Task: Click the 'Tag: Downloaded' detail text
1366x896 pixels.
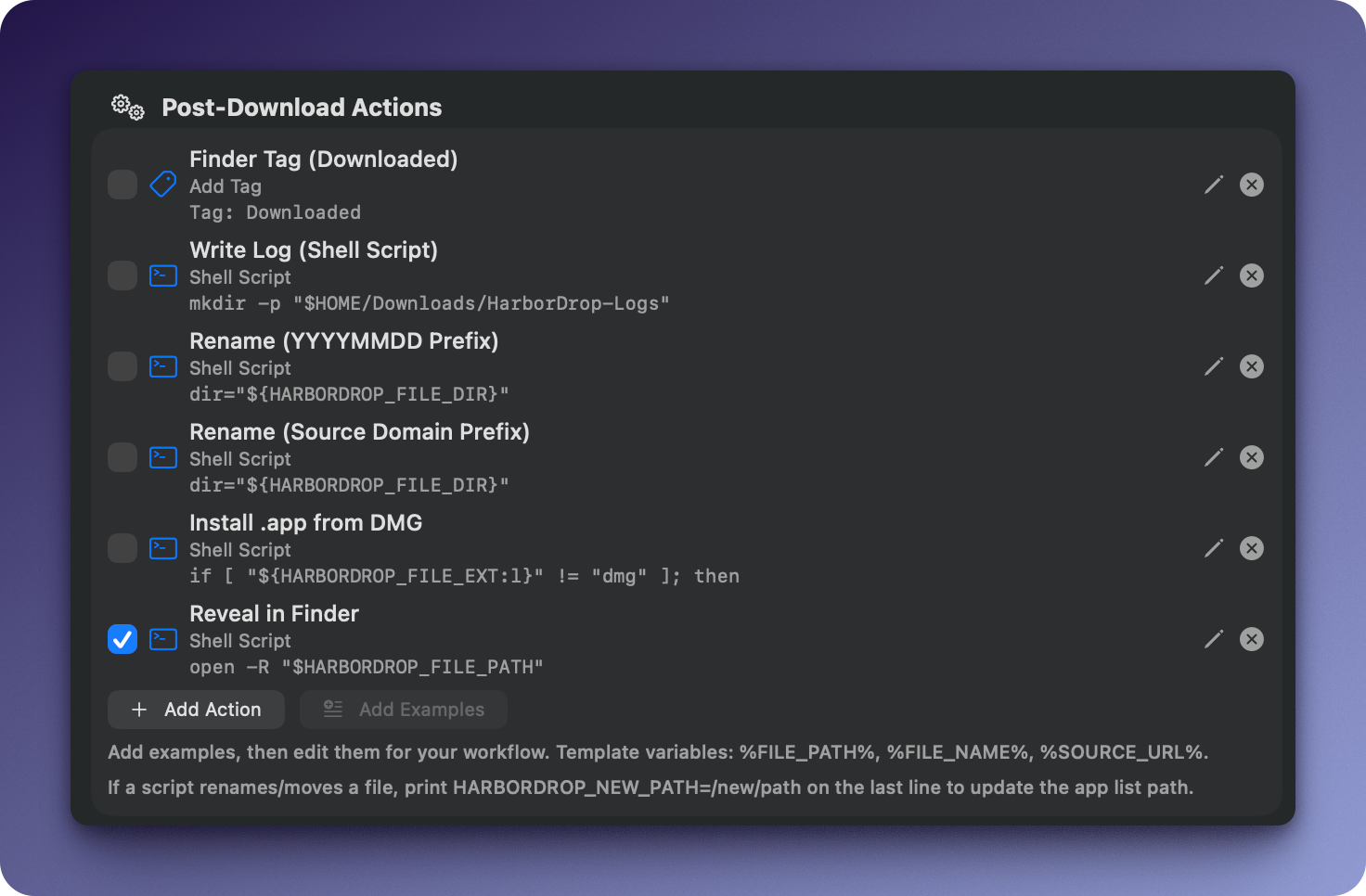Action: click(x=276, y=212)
